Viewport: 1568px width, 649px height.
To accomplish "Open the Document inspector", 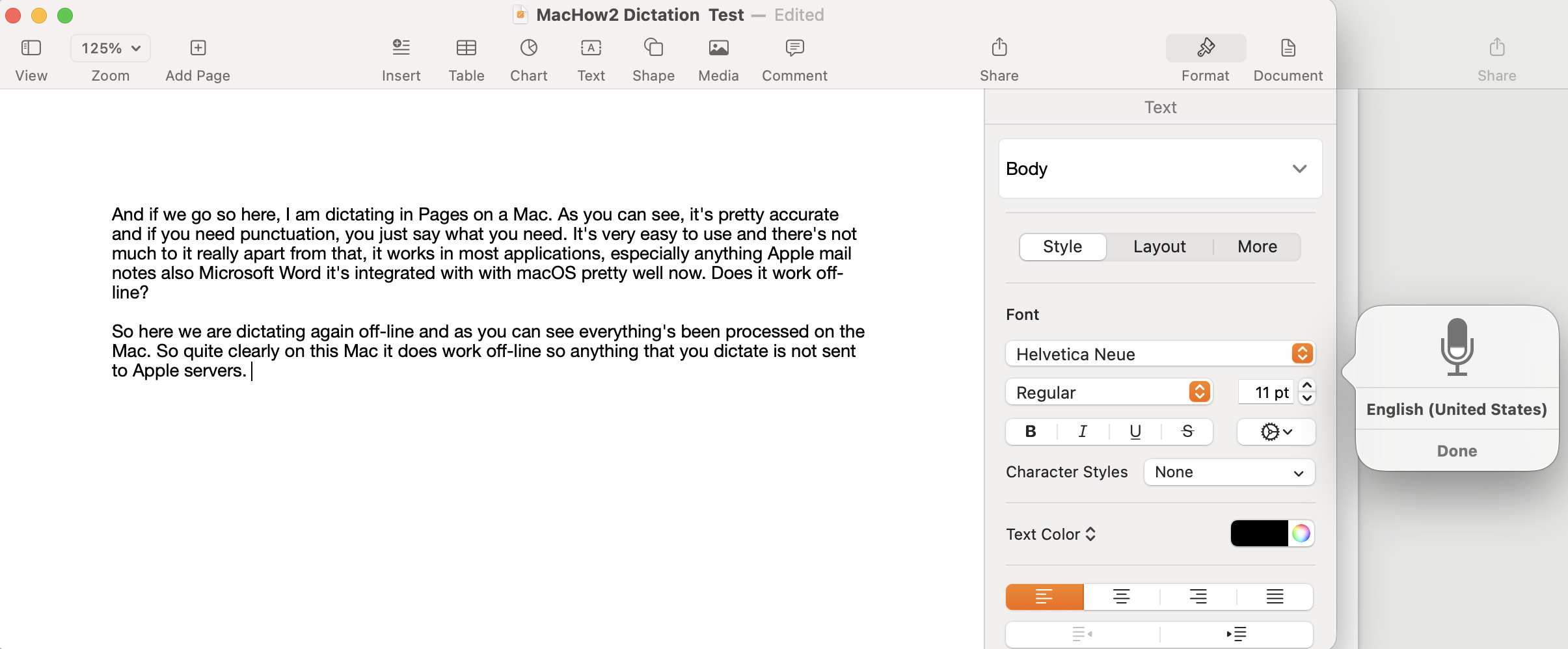I will pyautogui.click(x=1288, y=47).
